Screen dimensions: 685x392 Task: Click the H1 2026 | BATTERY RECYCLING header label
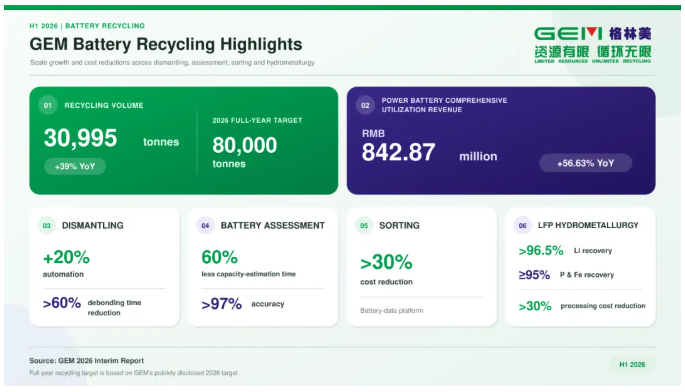[87, 26]
